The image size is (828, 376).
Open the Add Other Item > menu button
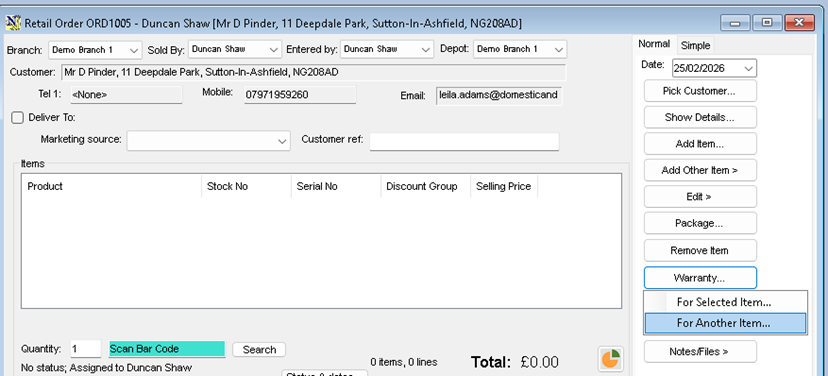pyautogui.click(x=700, y=170)
